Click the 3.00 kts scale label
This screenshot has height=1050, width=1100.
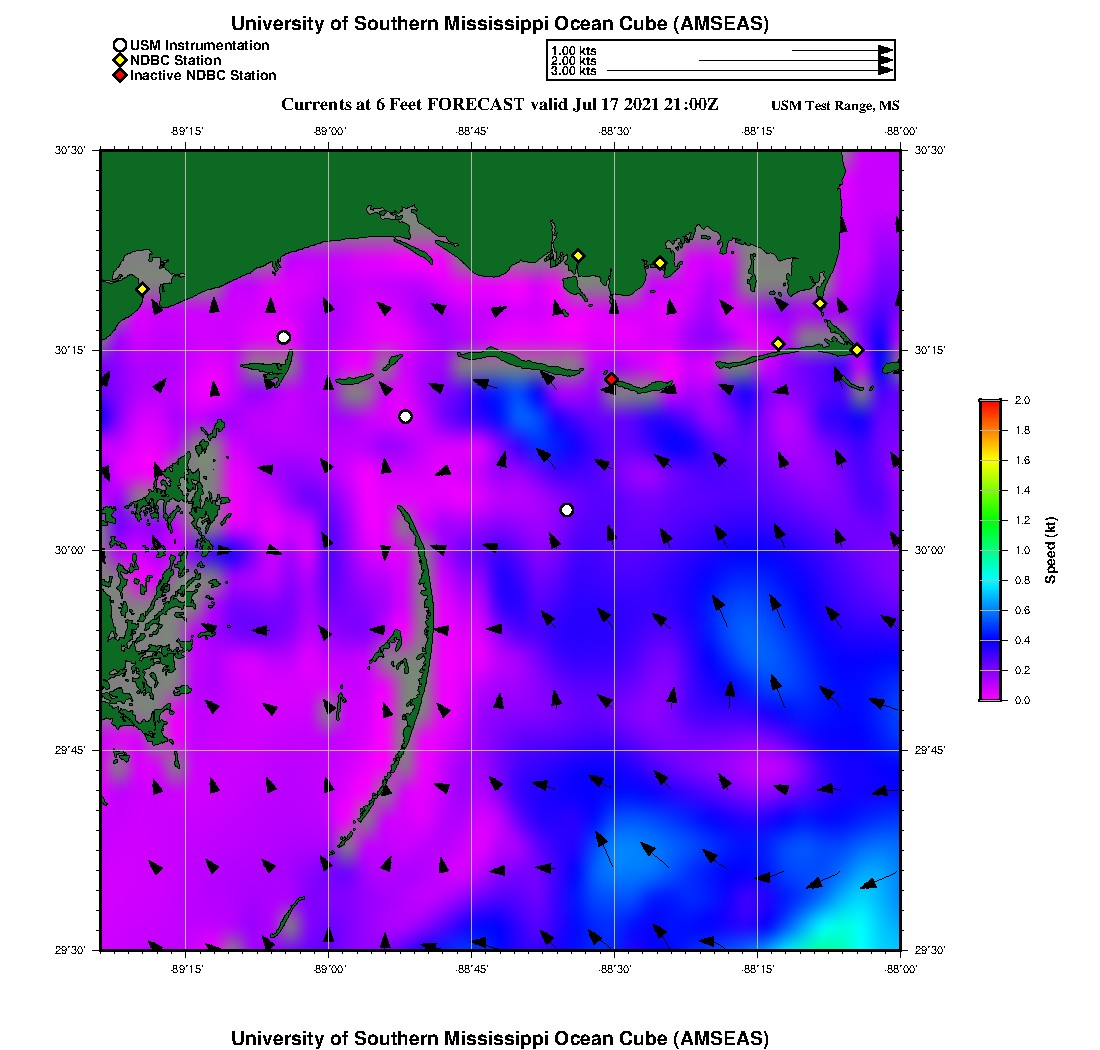tap(574, 71)
